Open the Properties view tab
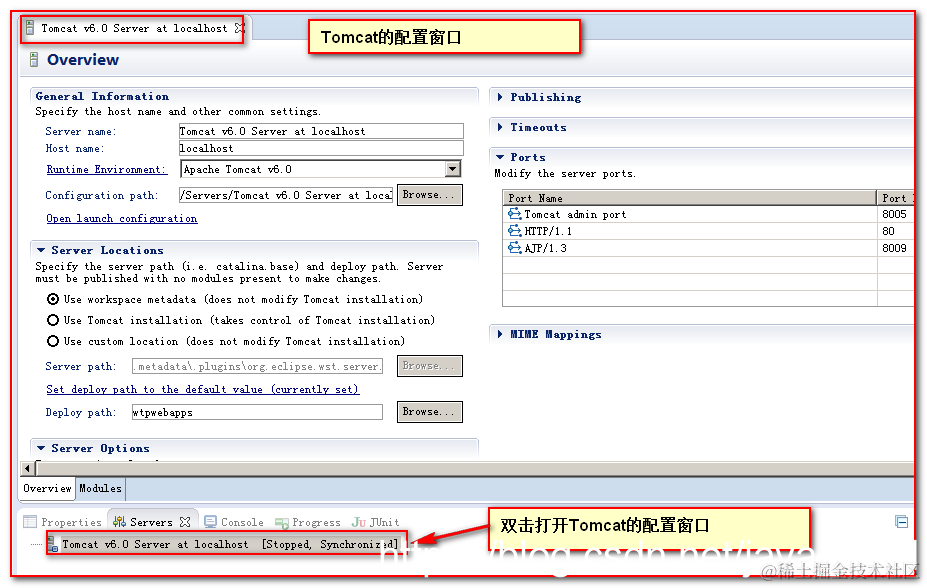 [x=63, y=522]
